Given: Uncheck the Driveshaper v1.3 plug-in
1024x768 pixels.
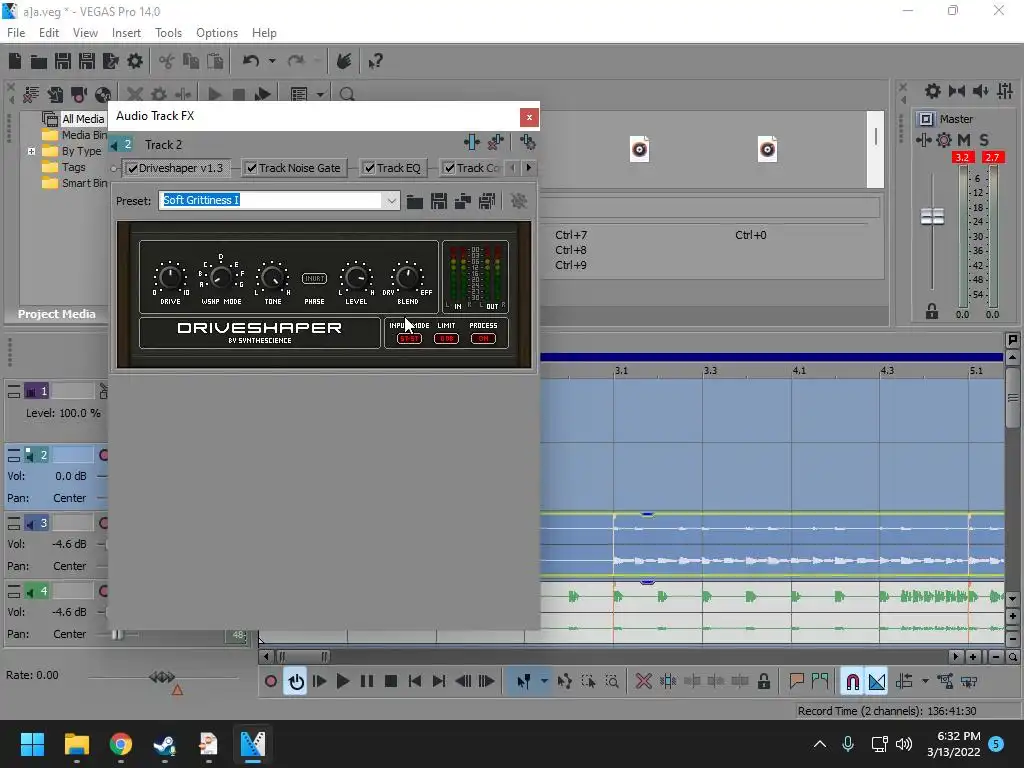Looking at the screenshot, I should 133,168.
